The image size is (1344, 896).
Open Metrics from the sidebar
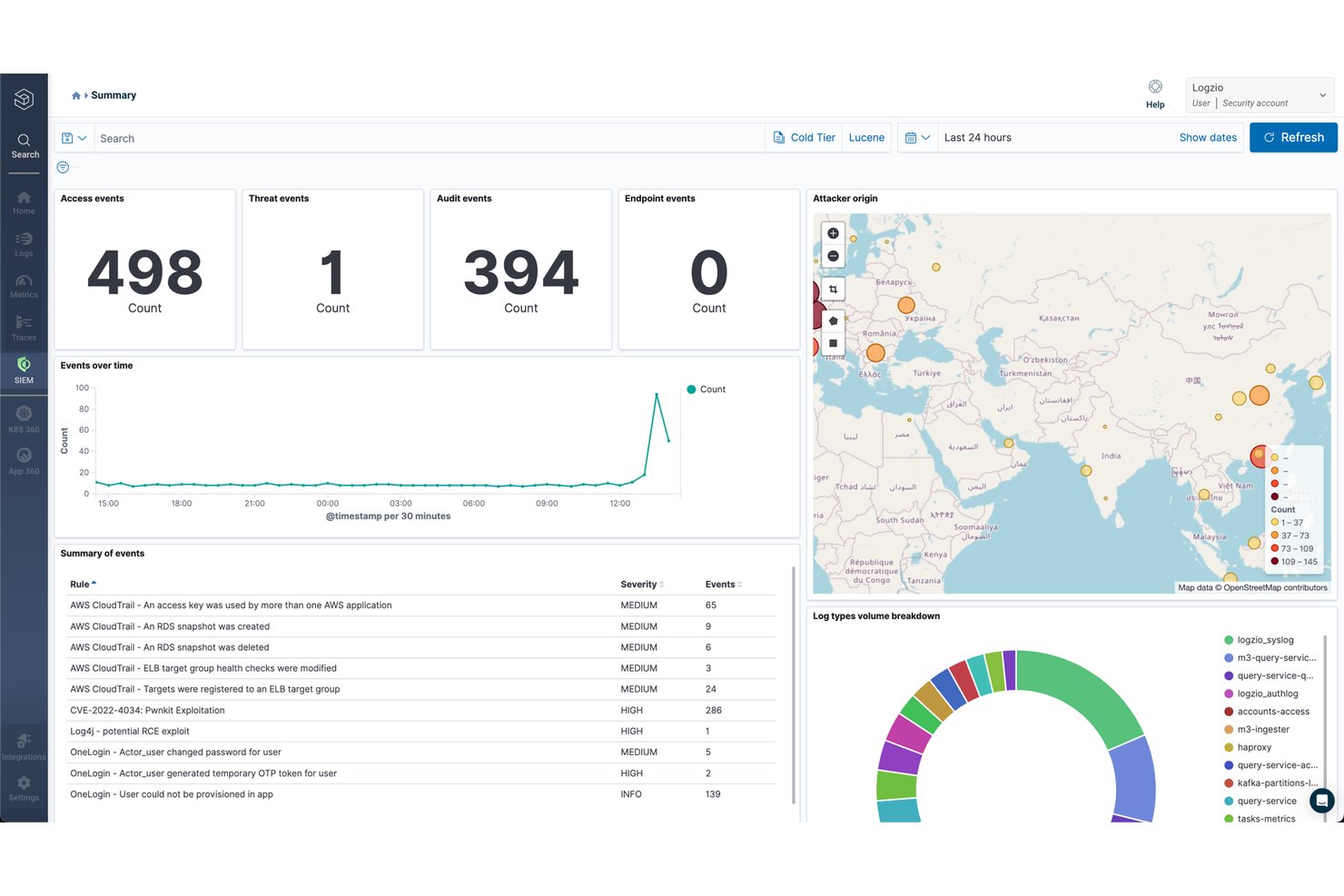coord(24,287)
